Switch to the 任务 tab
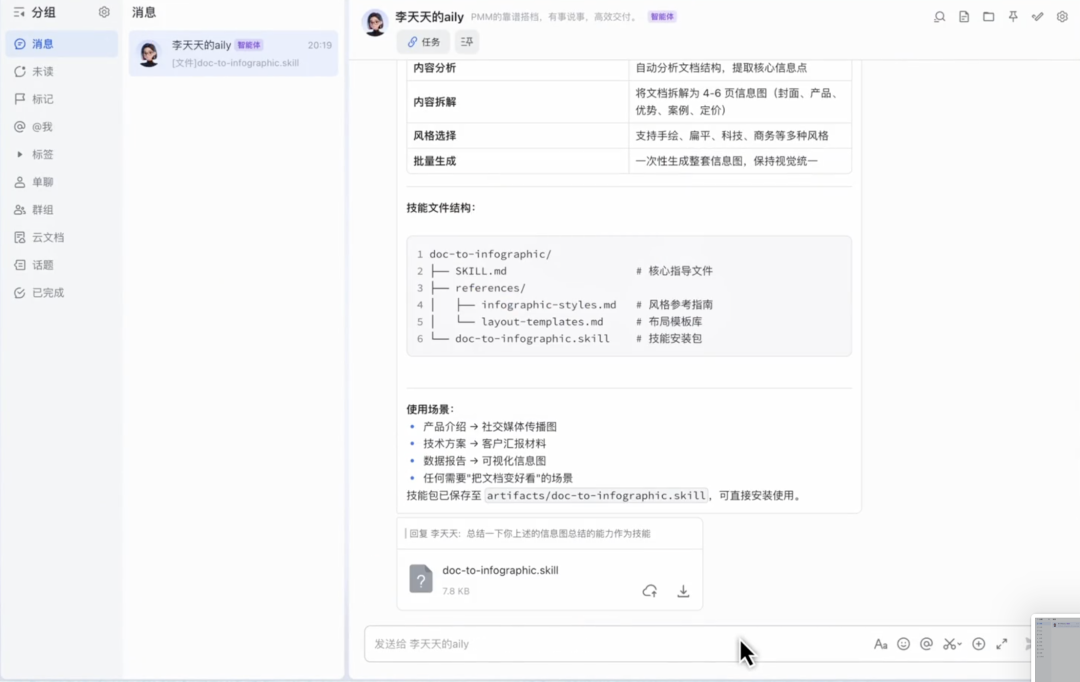This screenshot has height=682, width=1080. (423, 42)
